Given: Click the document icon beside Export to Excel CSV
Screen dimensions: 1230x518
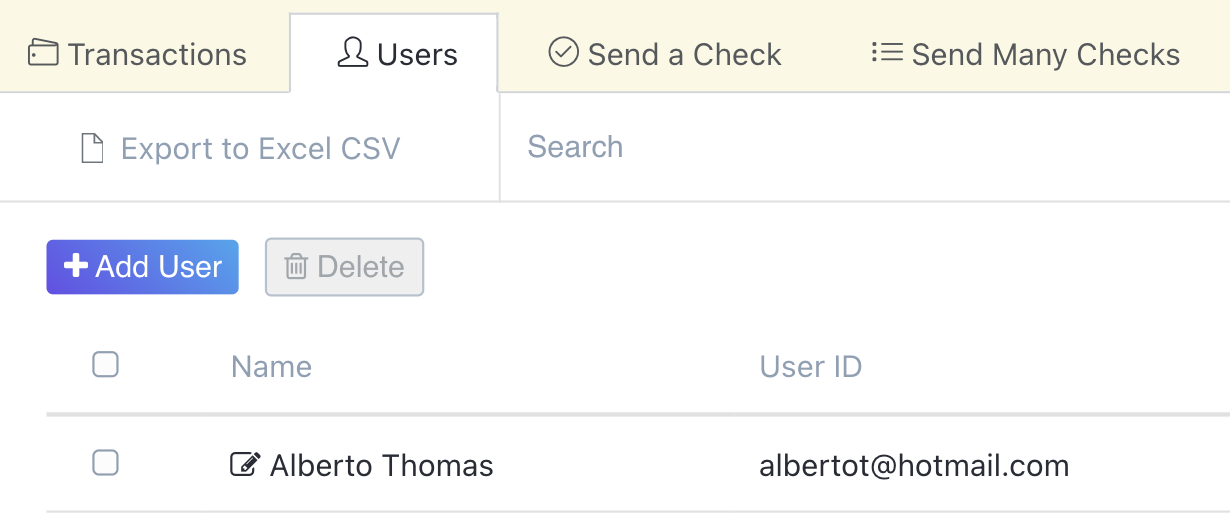Looking at the screenshot, I should pyautogui.click(x=92, y=149).
